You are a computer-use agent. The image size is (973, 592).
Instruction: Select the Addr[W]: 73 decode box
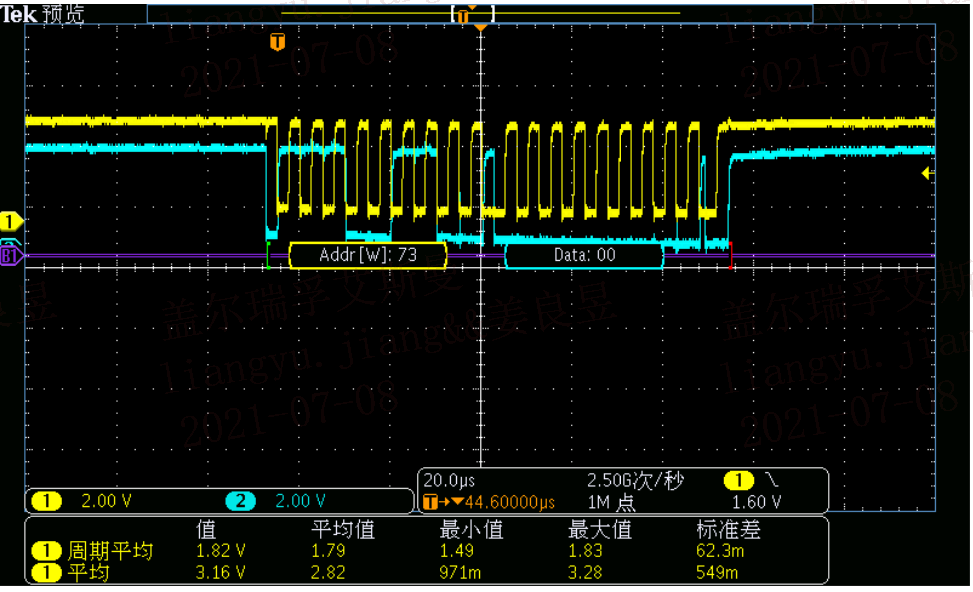click(x=368, y=255)
